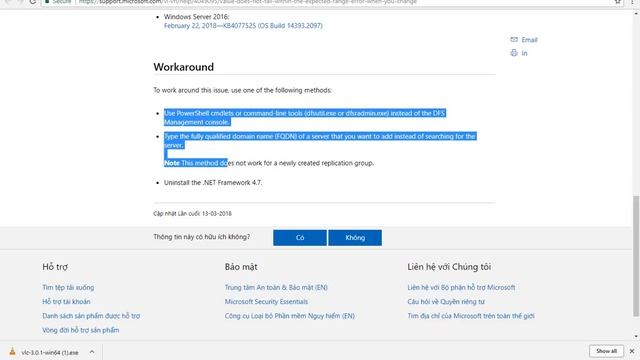Viewport: 640px width, 360px height.
Task: Click the 'Liên hệ với Chúng tôi' footer heading
Action: 449,267
